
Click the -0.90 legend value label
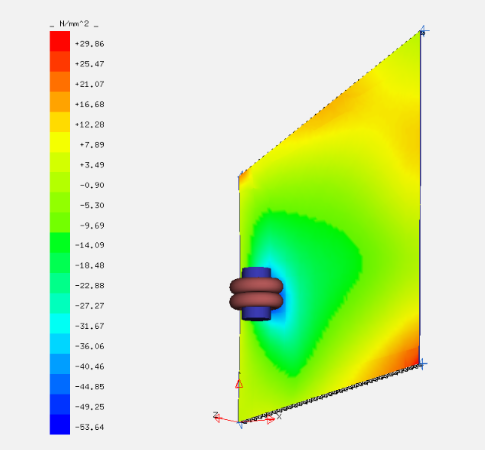click(x=92, y=185)
